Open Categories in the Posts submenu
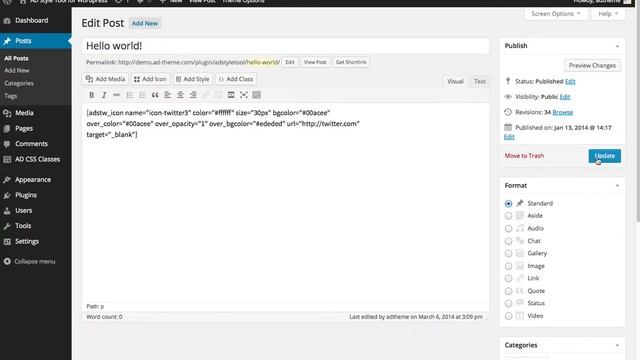The height and width of the screenshot is (360, 640). [x=19, y=83]
